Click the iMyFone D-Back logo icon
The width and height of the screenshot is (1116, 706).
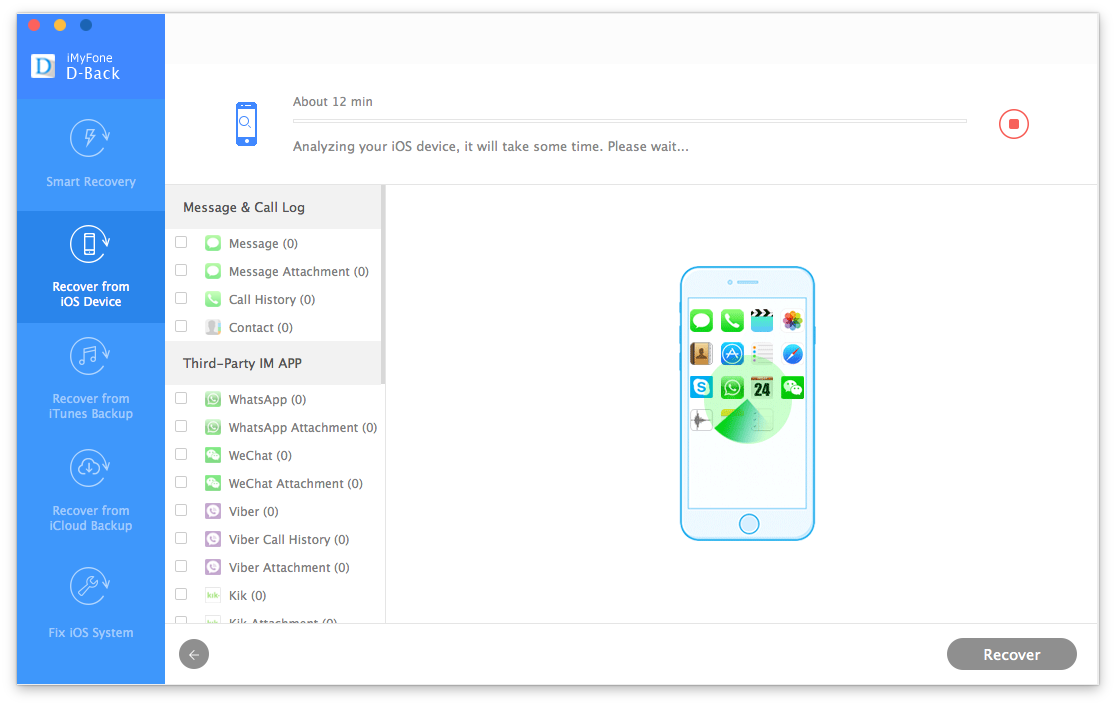(43, 66)
